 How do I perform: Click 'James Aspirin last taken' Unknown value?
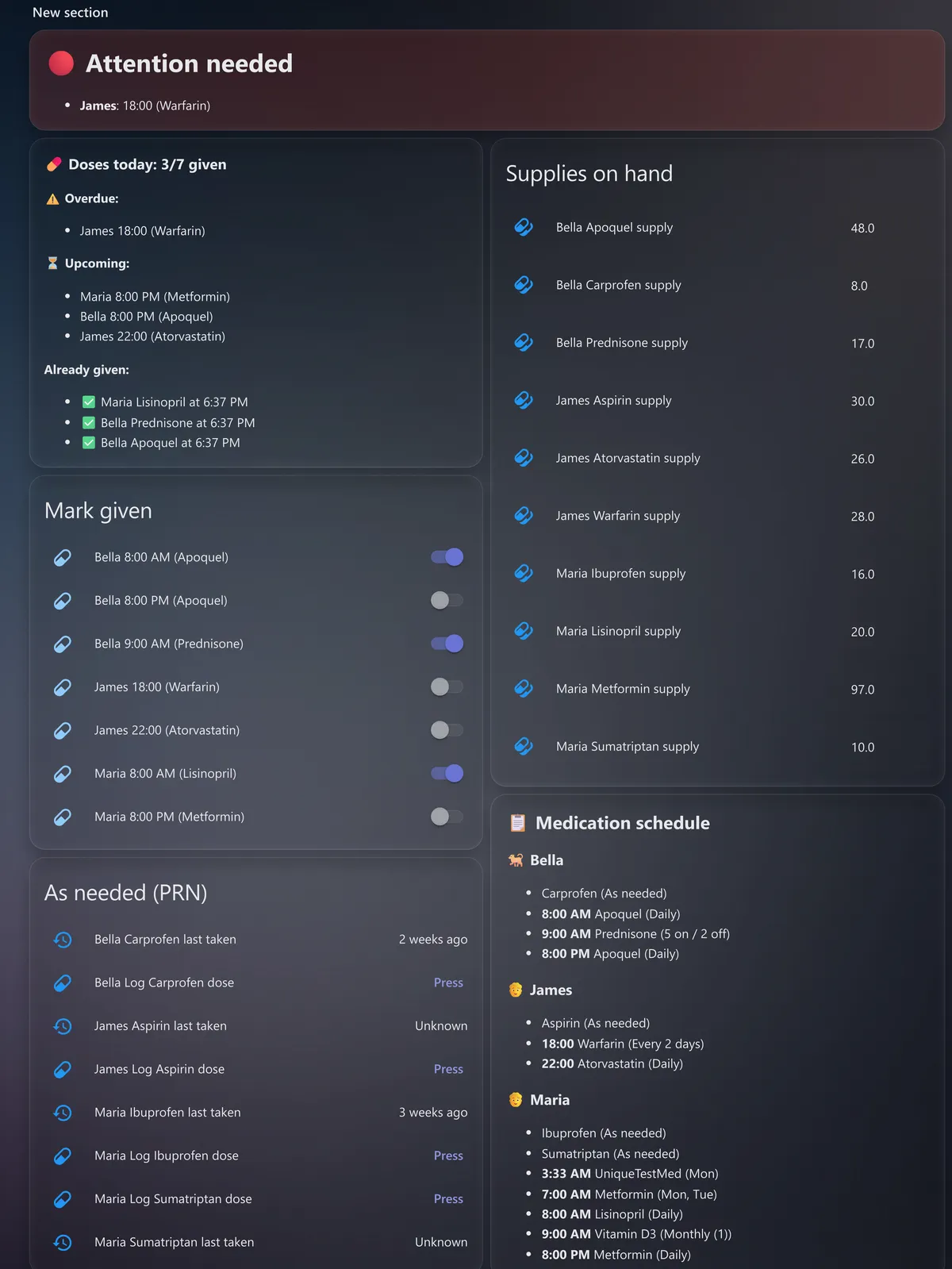click(x=441, y=1026)
